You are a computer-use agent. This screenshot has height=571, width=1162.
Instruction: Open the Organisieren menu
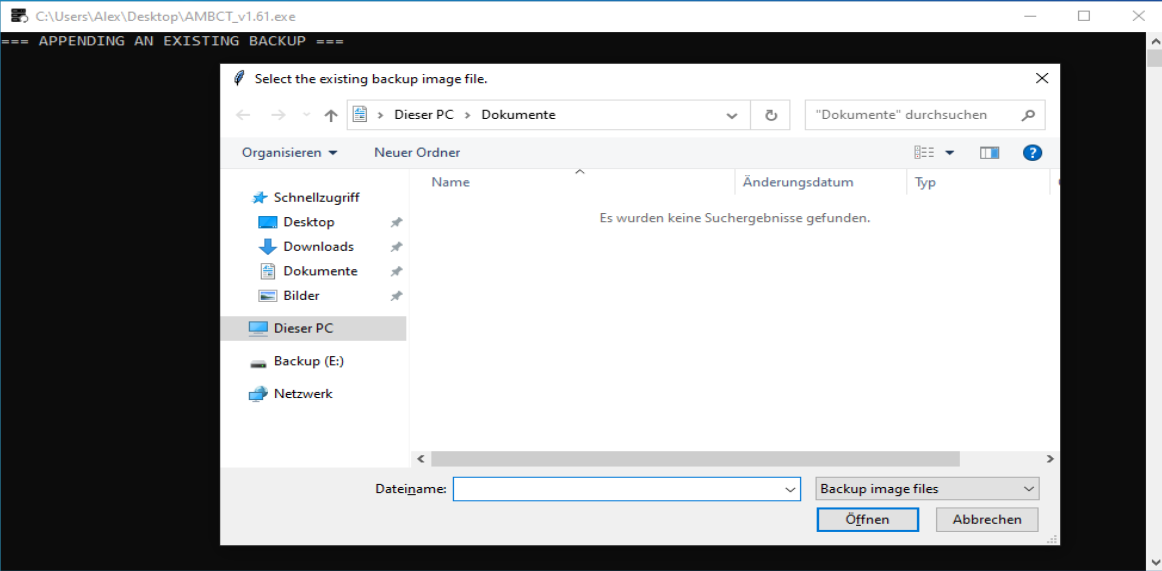(x=289, y=153)
